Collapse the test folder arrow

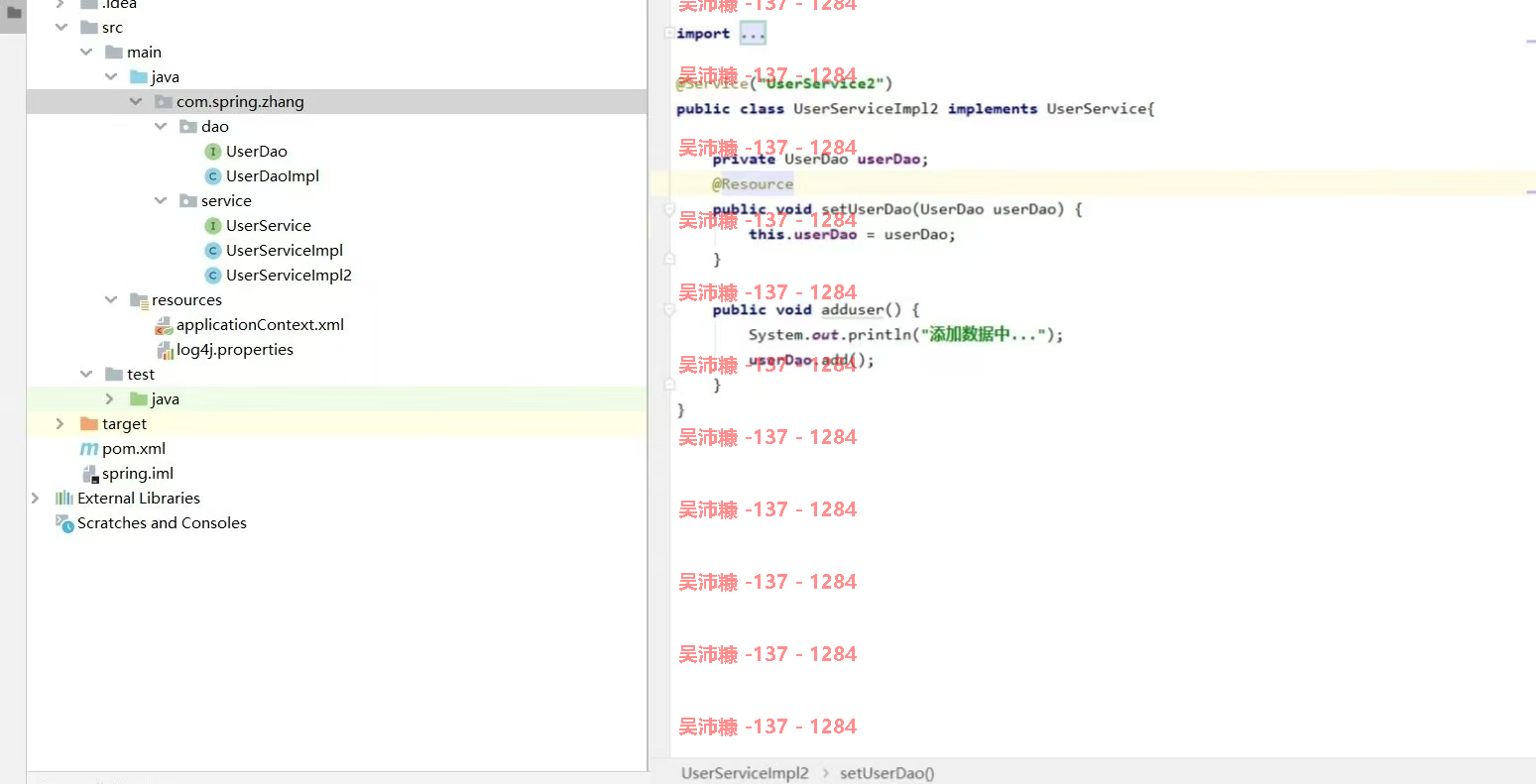86,375
